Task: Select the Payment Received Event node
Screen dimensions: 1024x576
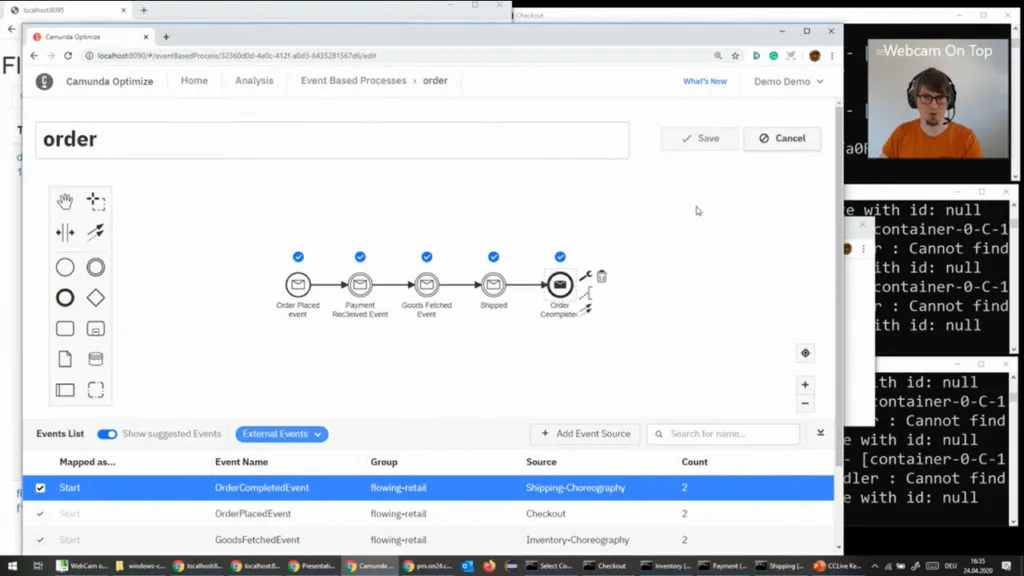Action: point(360,285)
